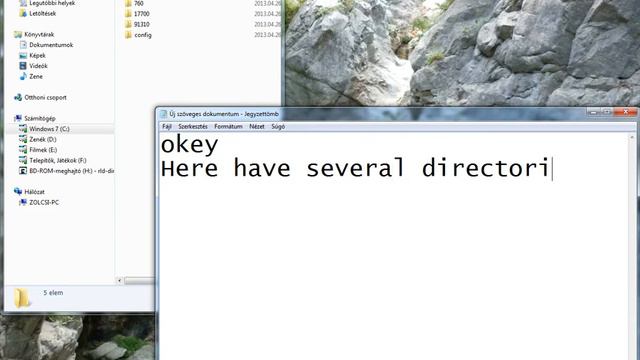The width and height of the screenshot is (640, 360).
Task: Select BD-ROM-meghajtó (H:) drive
Action: pos(71,171)
